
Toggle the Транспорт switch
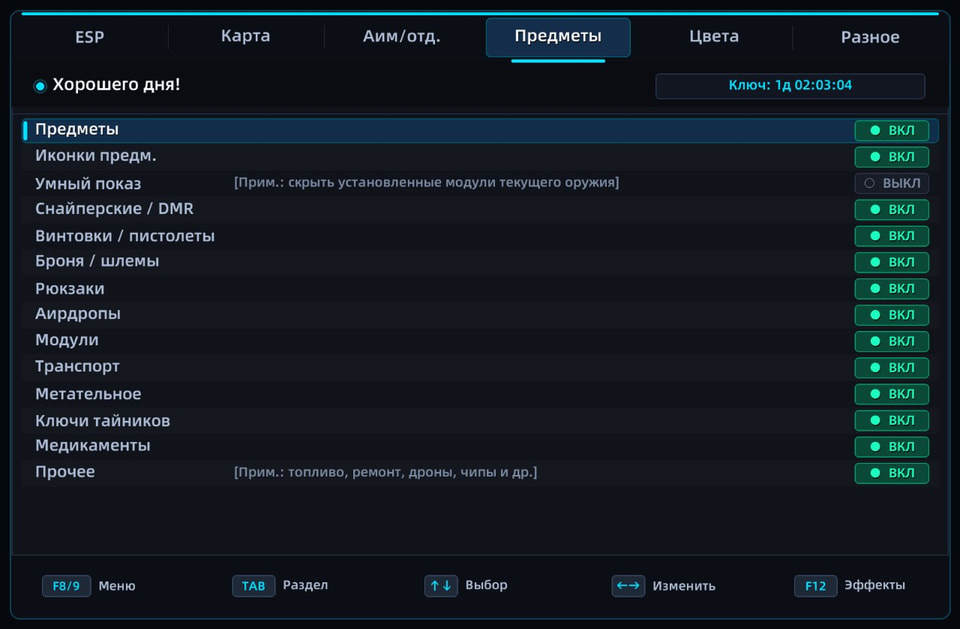(891, 367)
